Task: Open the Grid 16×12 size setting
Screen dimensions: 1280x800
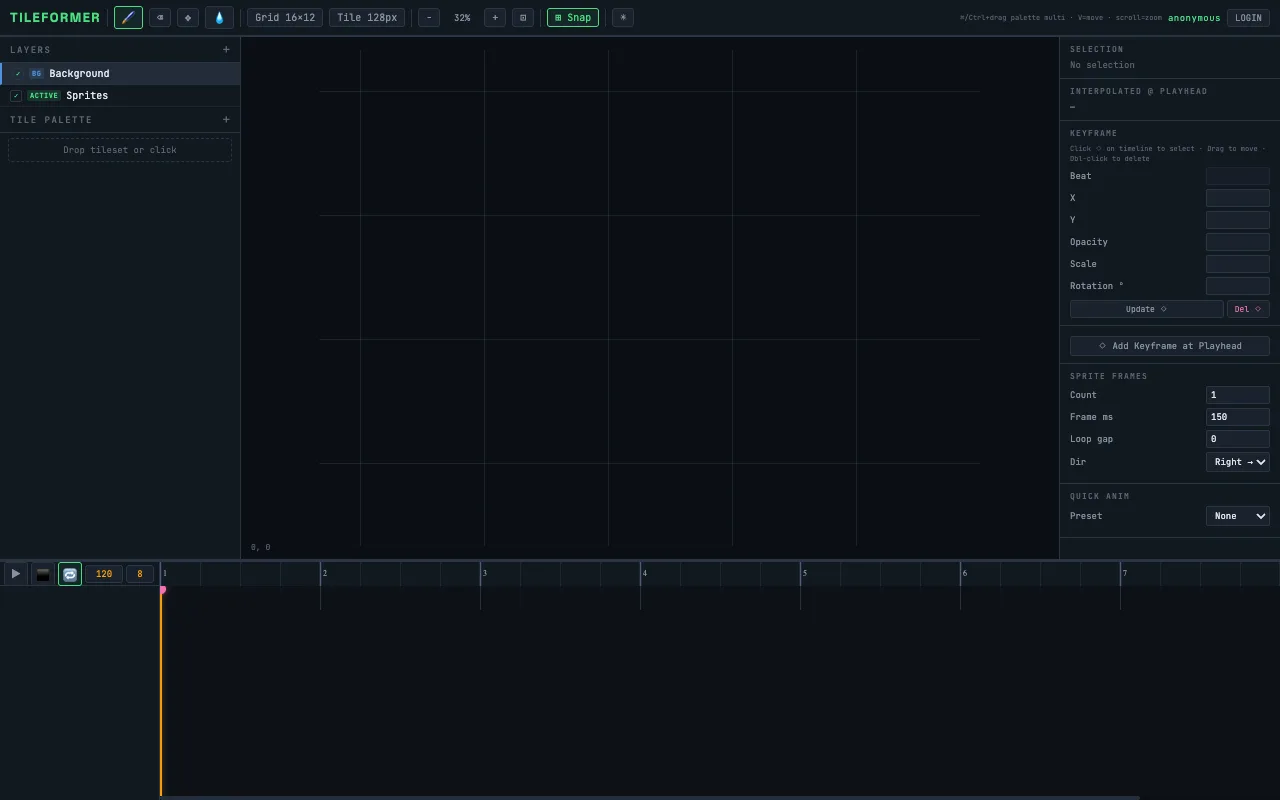Action: tap(285, 17)
